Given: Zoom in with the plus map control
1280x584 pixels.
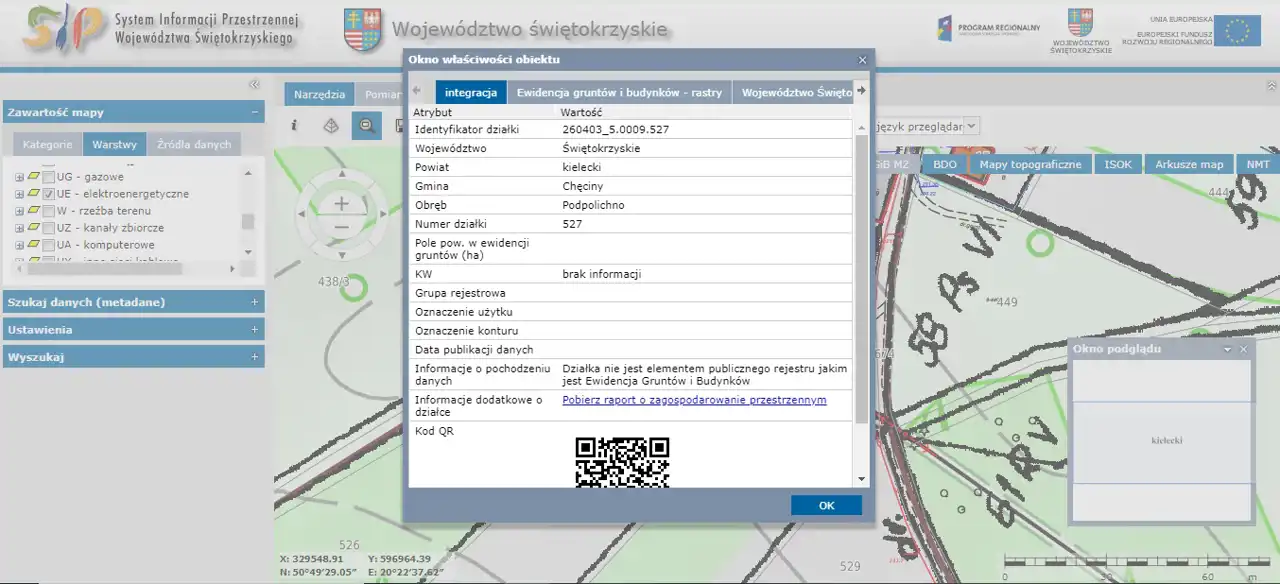Looking at the screenshot, I should tap(341, 203).
